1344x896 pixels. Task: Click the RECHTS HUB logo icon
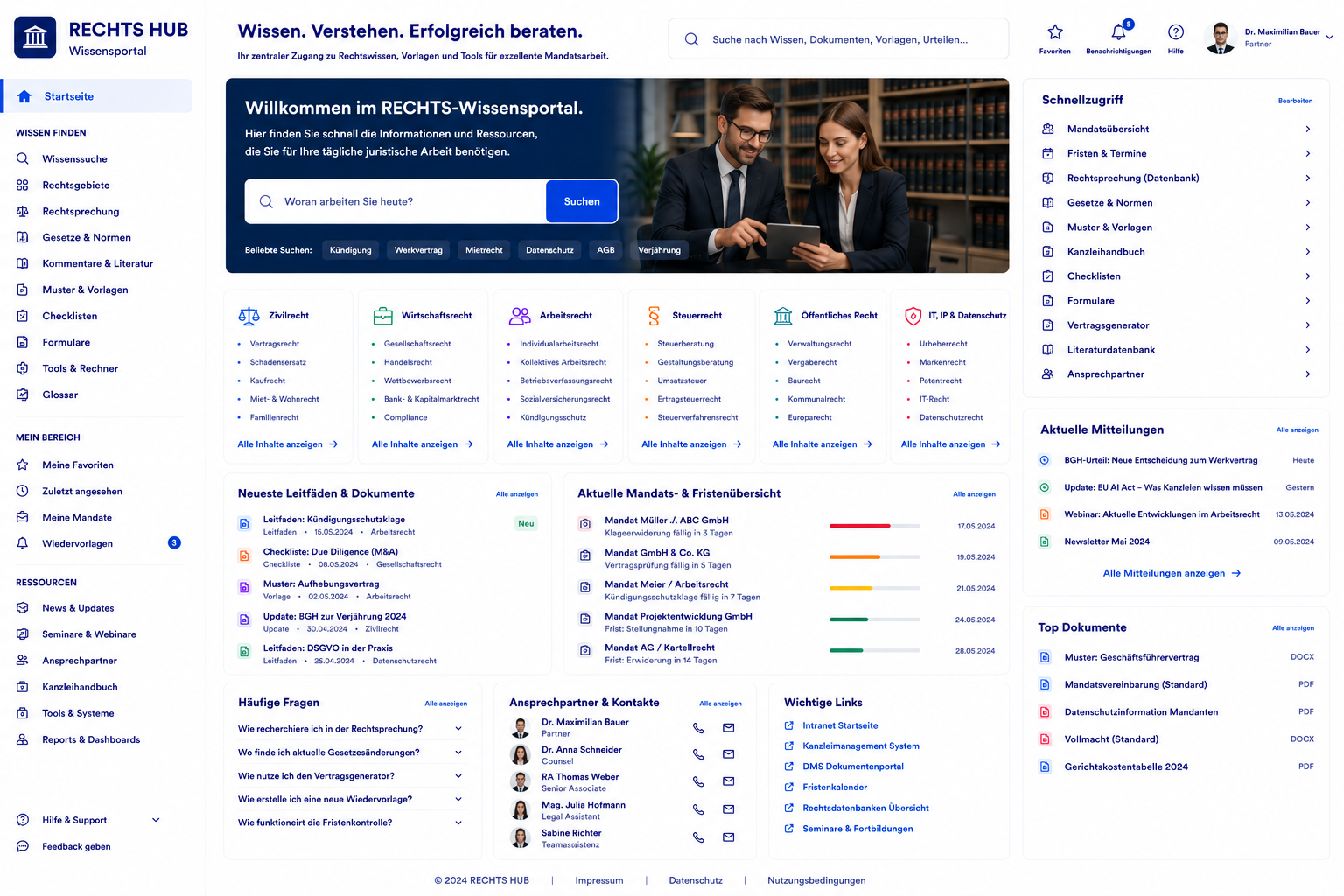(35, 38)
